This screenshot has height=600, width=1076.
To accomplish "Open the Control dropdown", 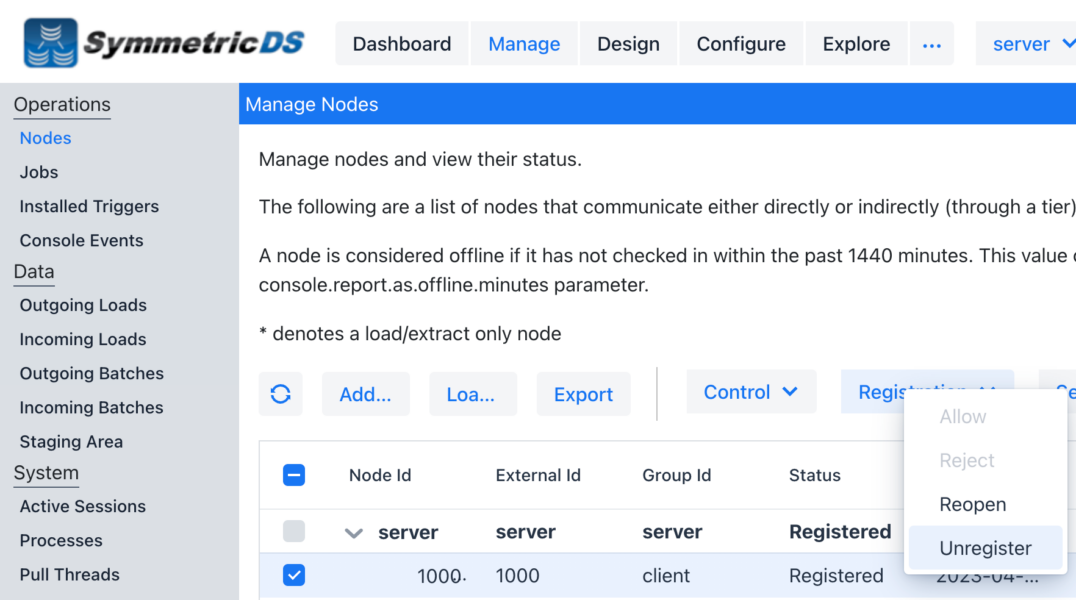I will coord(751,391).
